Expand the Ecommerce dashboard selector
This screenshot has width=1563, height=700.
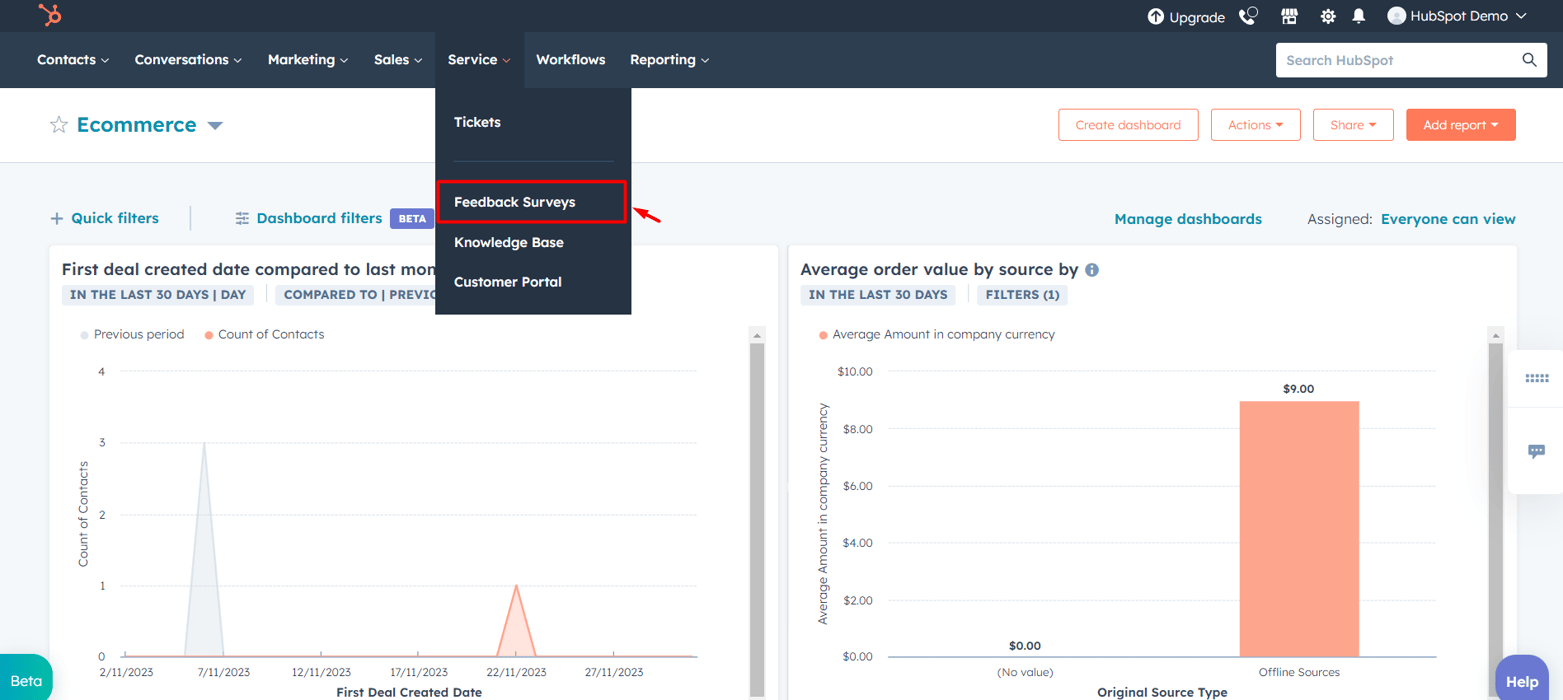click(215, 125)
